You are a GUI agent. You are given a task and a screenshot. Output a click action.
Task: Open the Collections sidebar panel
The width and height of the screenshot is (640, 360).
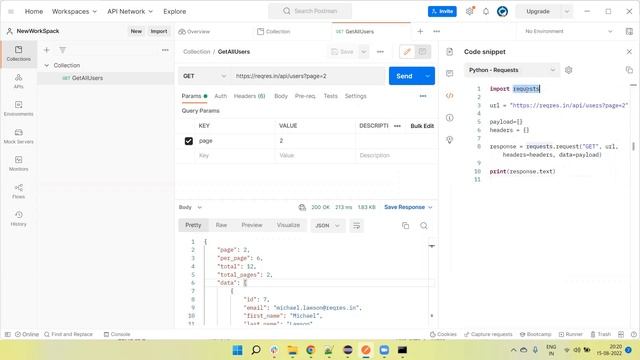pos(18,53)
